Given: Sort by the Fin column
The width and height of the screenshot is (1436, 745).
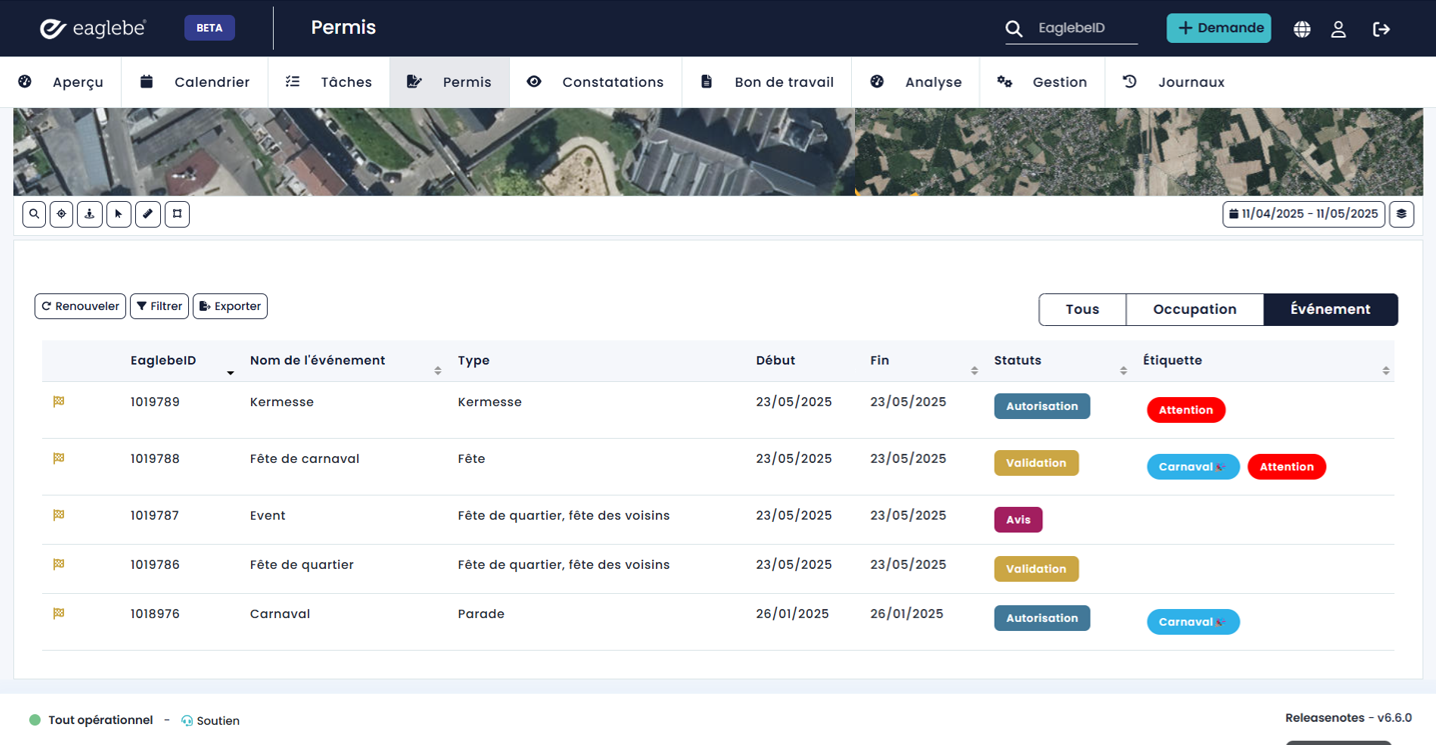Looking at the screenshot, I should pos(974,371).
